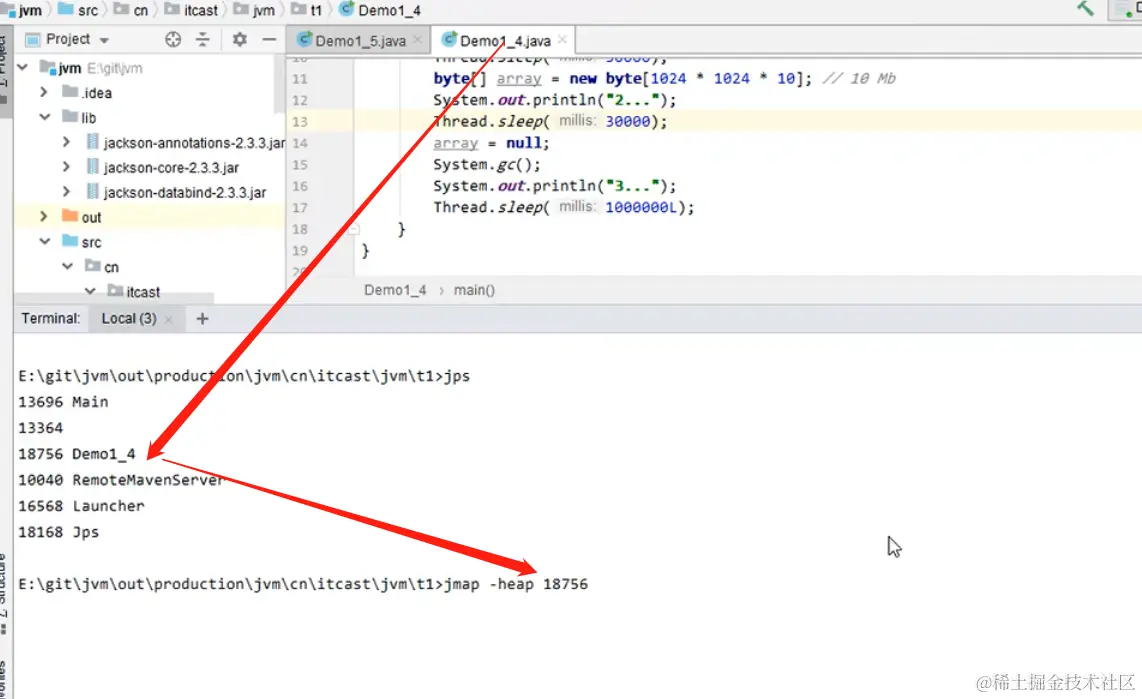Open the Project view dropdown
This screenshot has height=699, width=1142.
click(104, 40)
